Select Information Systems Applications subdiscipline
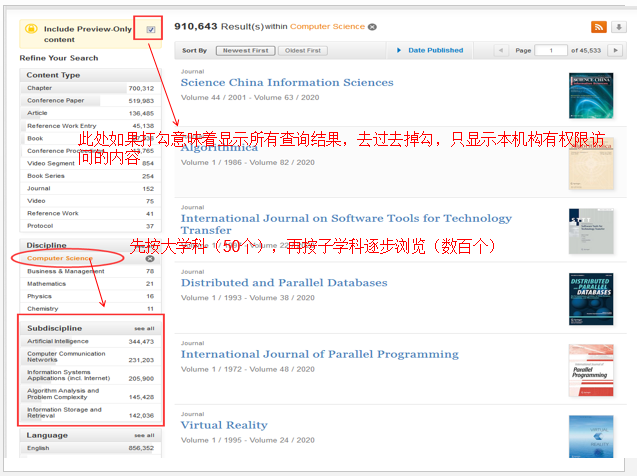637x476 pixels. point(90,375)
